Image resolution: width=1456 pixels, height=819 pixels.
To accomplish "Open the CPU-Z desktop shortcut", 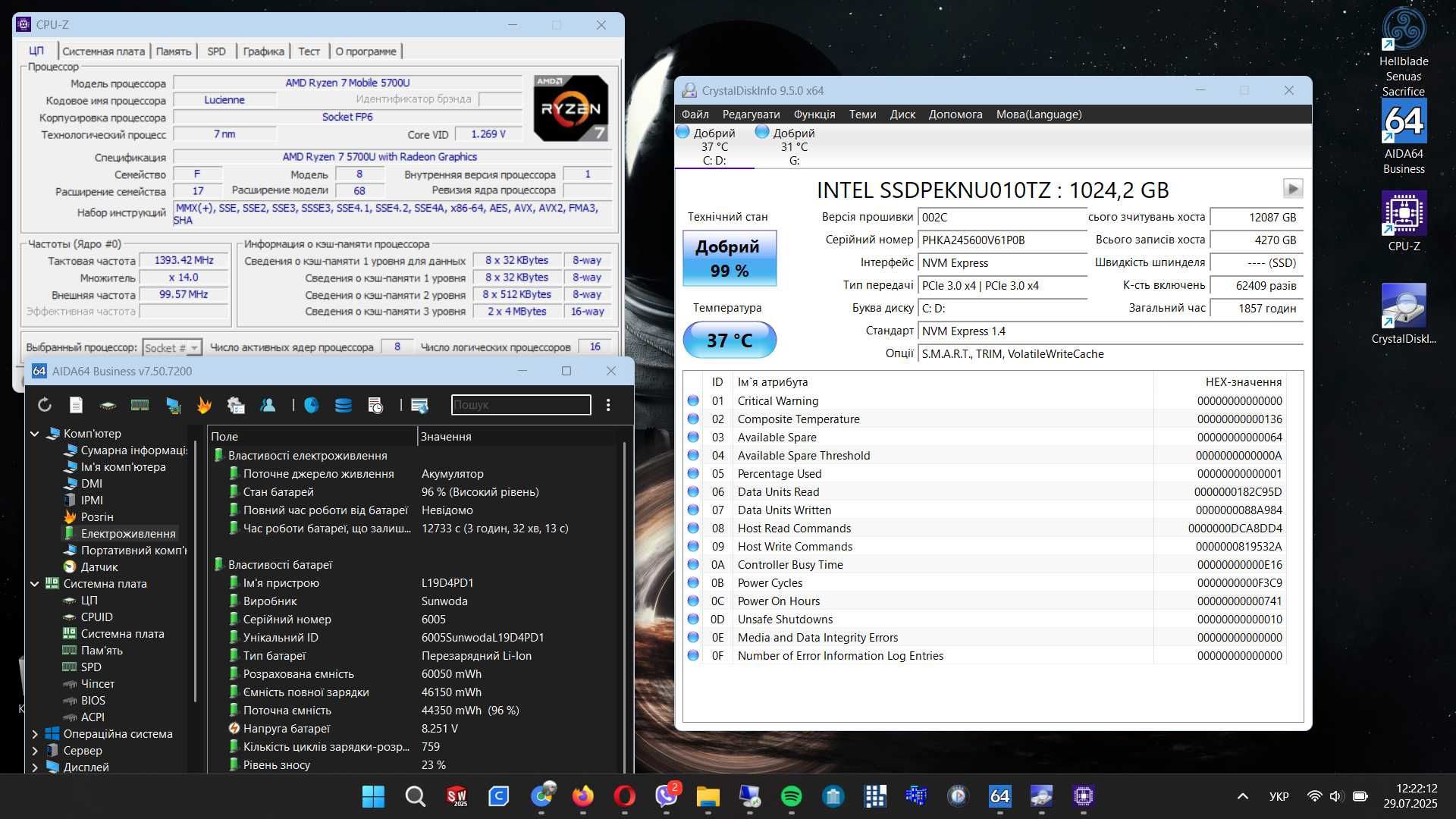I will pyautogui.click(x=1404, y=221).
